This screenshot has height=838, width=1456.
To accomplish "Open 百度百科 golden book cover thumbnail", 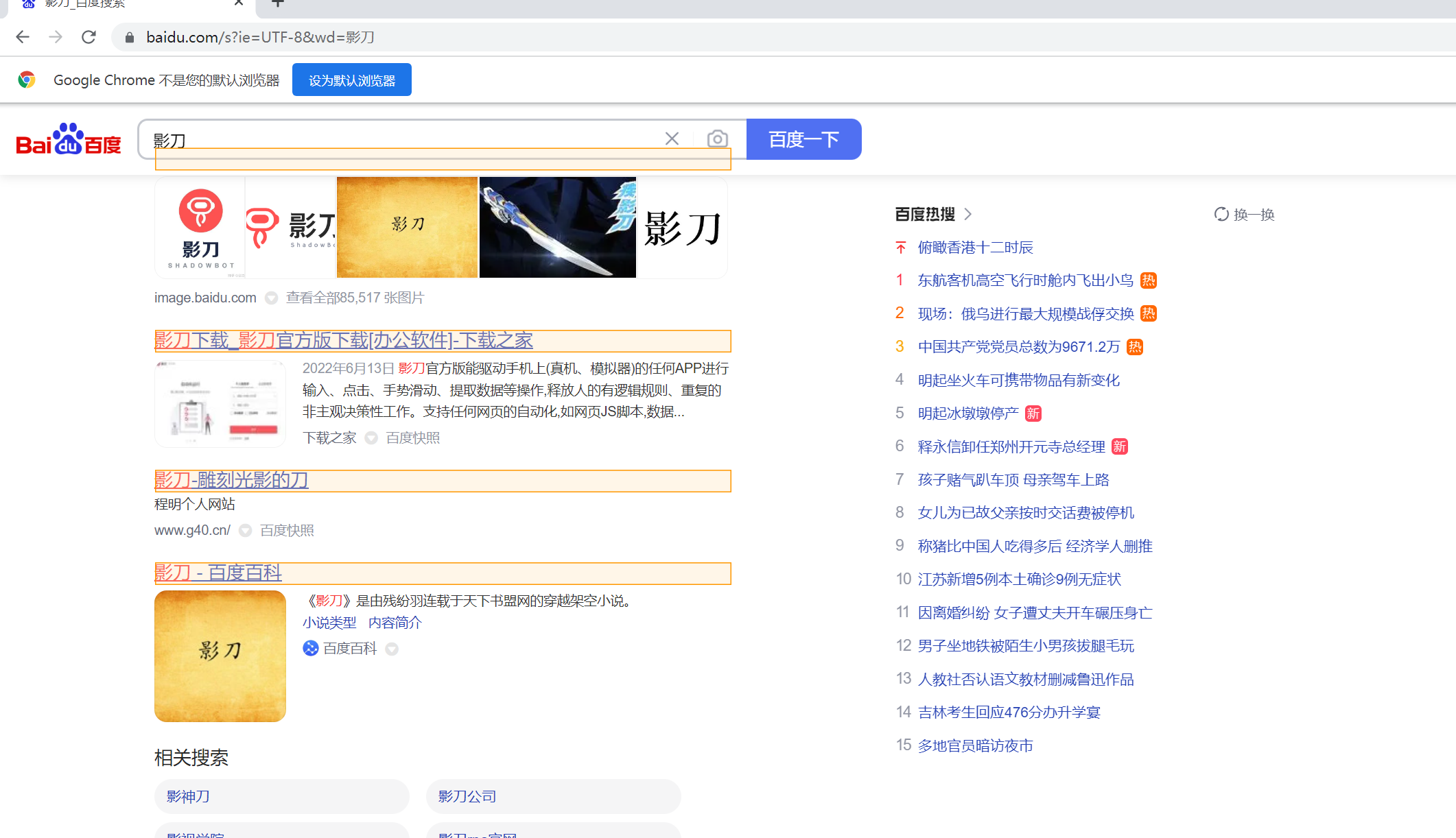I will [x=220, y=656].
